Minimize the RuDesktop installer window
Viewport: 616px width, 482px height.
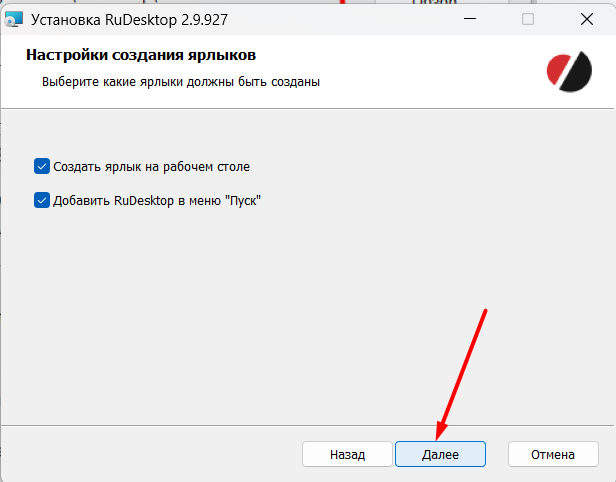click(x=468, y=18)
